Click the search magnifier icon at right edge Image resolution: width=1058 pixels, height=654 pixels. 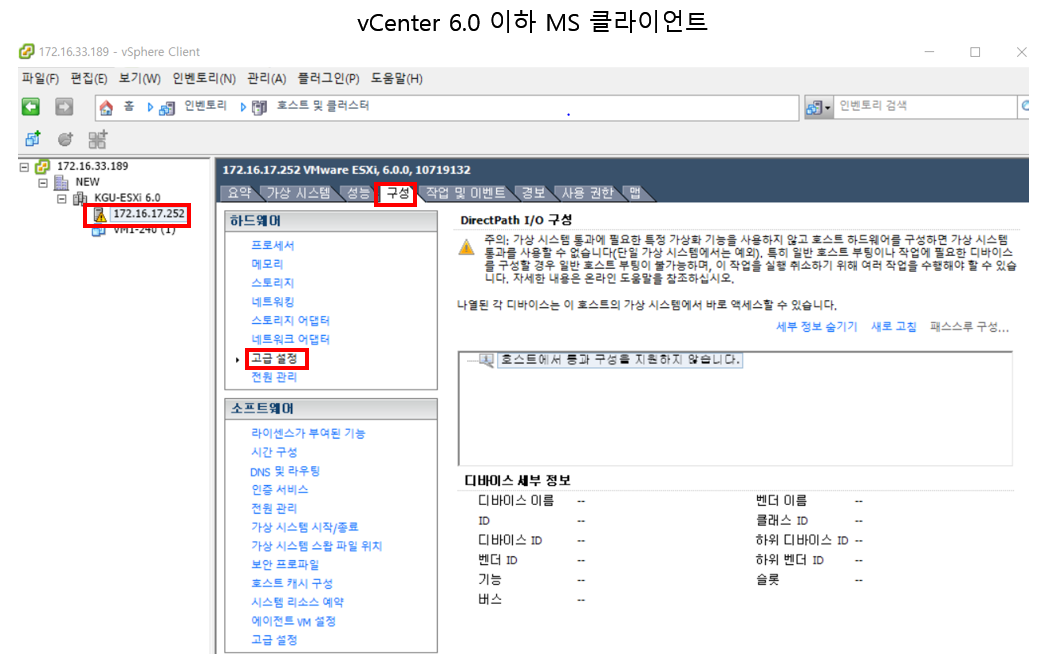(1025, 106)
